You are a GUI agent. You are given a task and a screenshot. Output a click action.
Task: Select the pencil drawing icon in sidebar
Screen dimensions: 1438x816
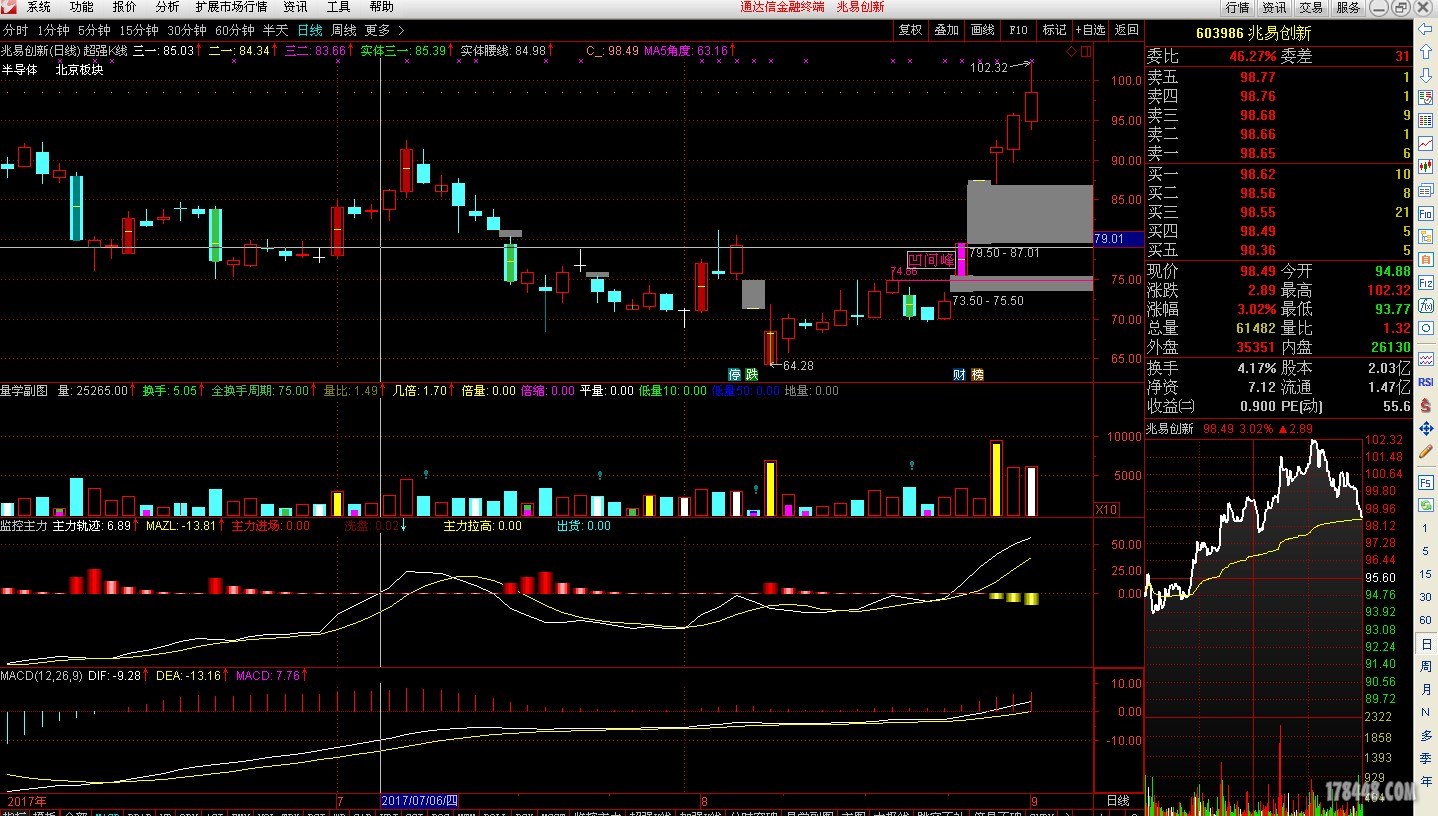coord(1425,450)
